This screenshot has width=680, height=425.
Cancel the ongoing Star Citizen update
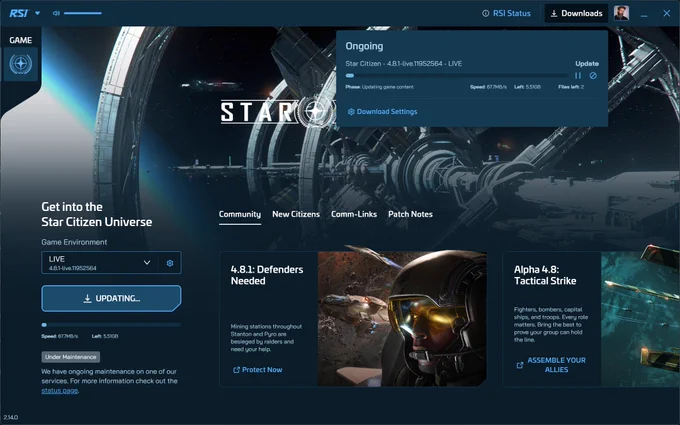pos(593,75)
